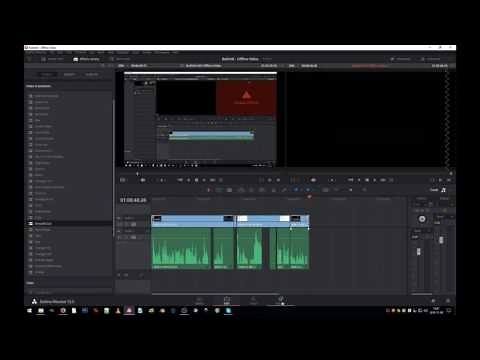The height and width of the screenshot is (360, 480).
Task: Switch to the Color page tab
Action: [x=253, y=300]
